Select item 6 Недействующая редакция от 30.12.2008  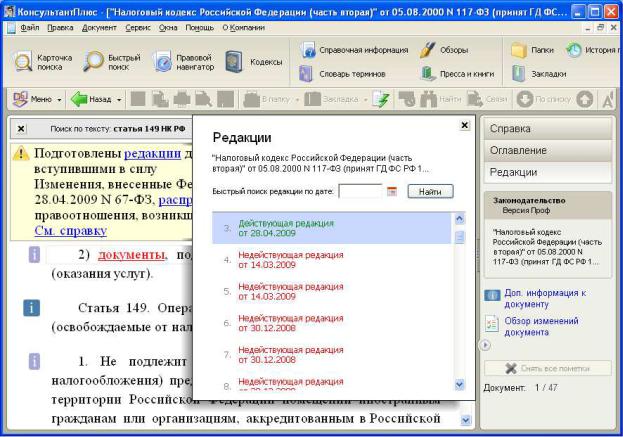tap(331, 323)
